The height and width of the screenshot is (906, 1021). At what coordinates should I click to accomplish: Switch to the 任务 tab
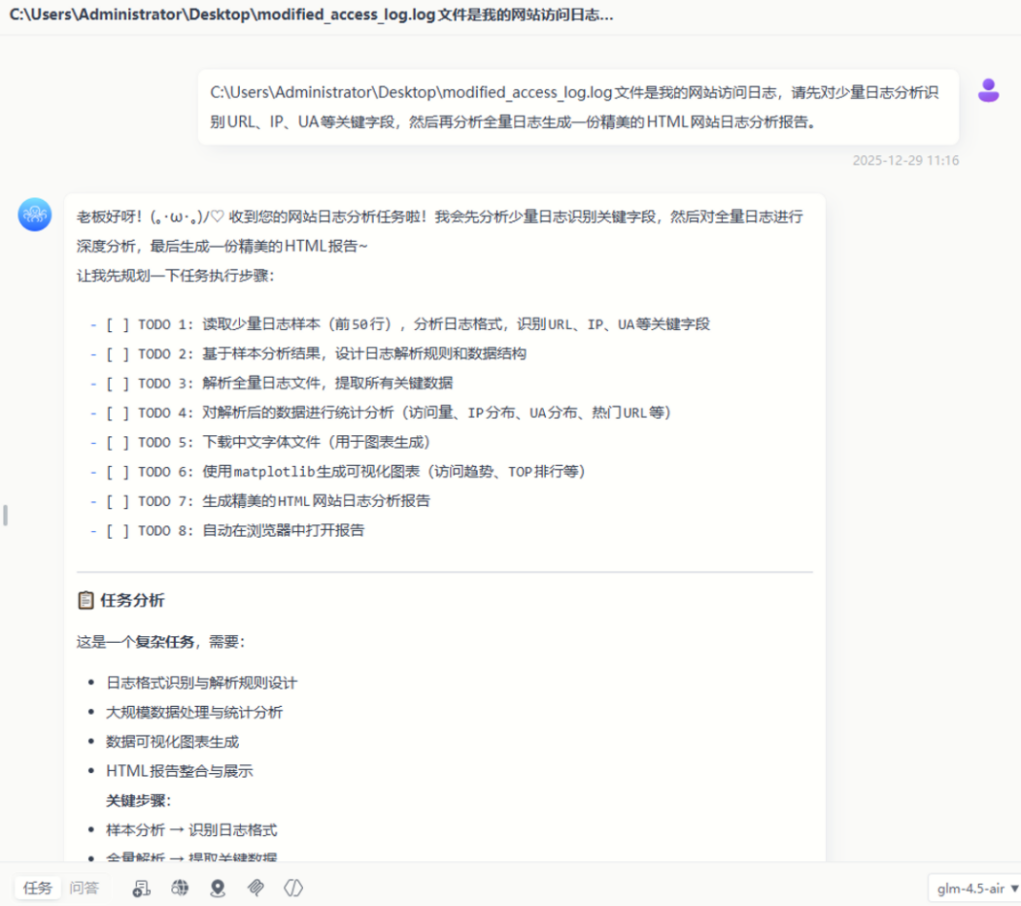pyautogui.click(x=37, y=888)
